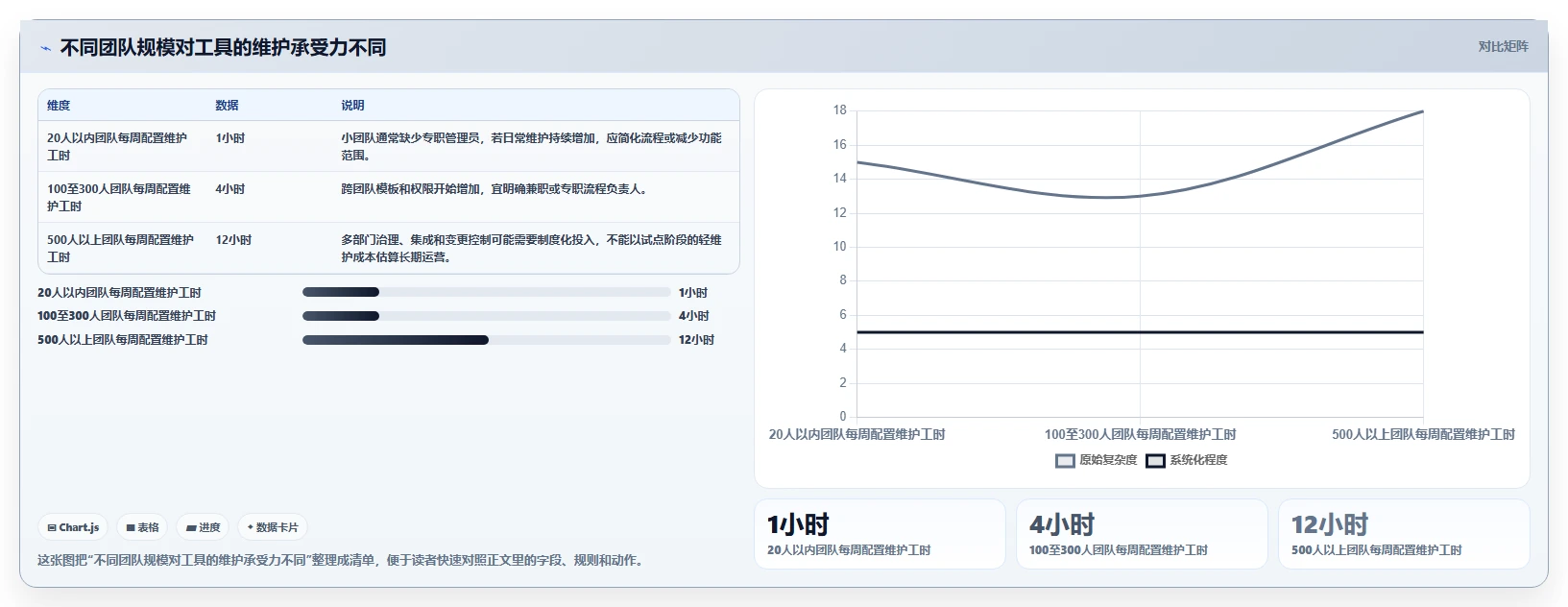1568x607 pixels.
Task: Click description starting 小团队通常缺少专职管理员
Action: point(531,146)
